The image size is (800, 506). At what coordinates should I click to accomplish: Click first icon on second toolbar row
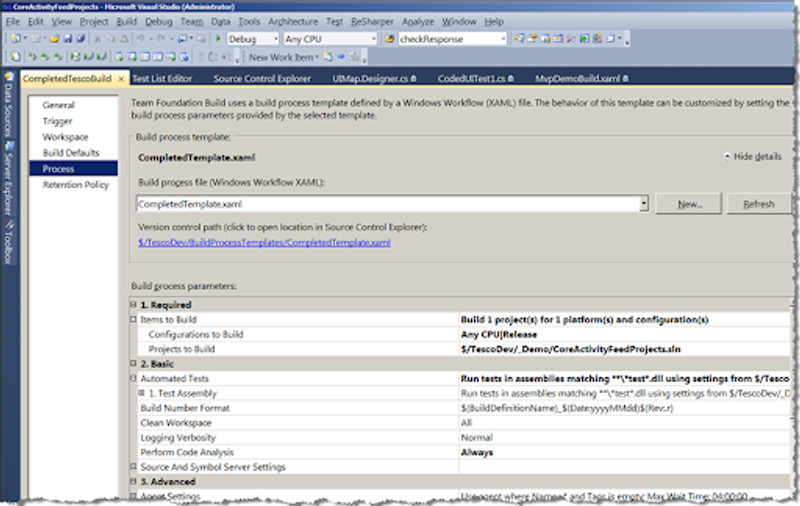click(15, 57)
